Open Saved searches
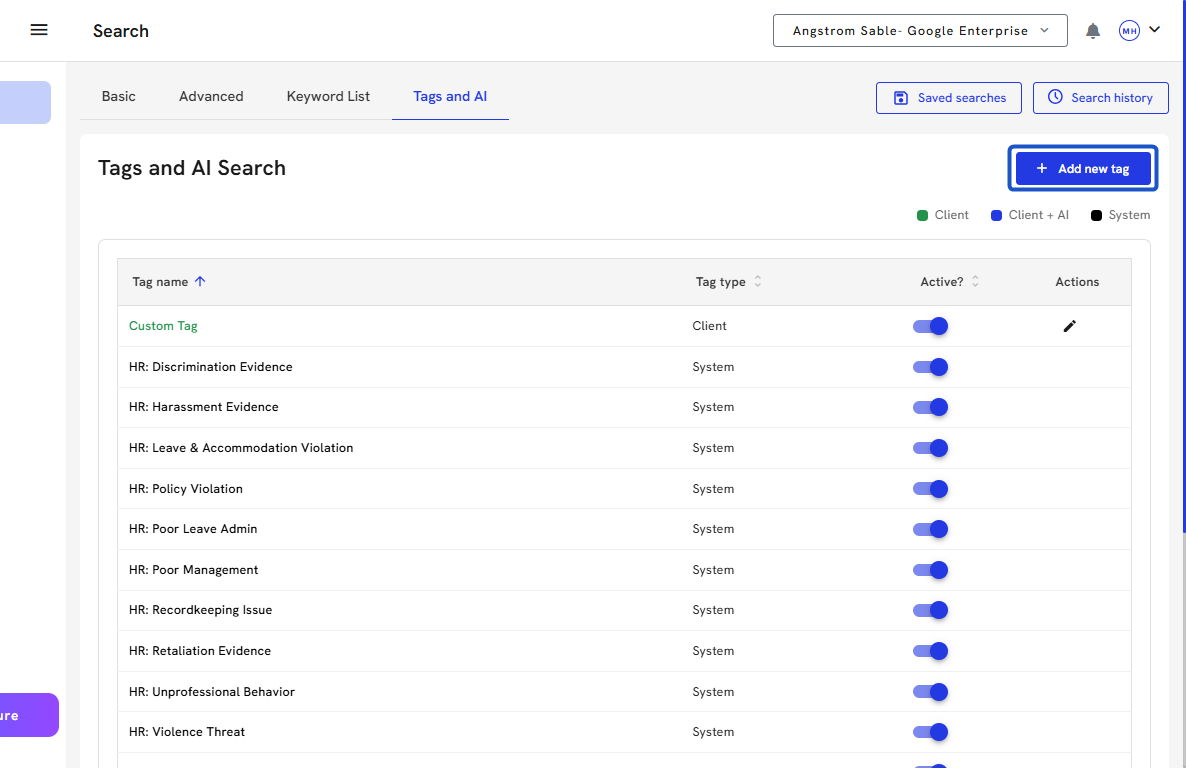This screenshot has height=768, width=1186. 948,98
